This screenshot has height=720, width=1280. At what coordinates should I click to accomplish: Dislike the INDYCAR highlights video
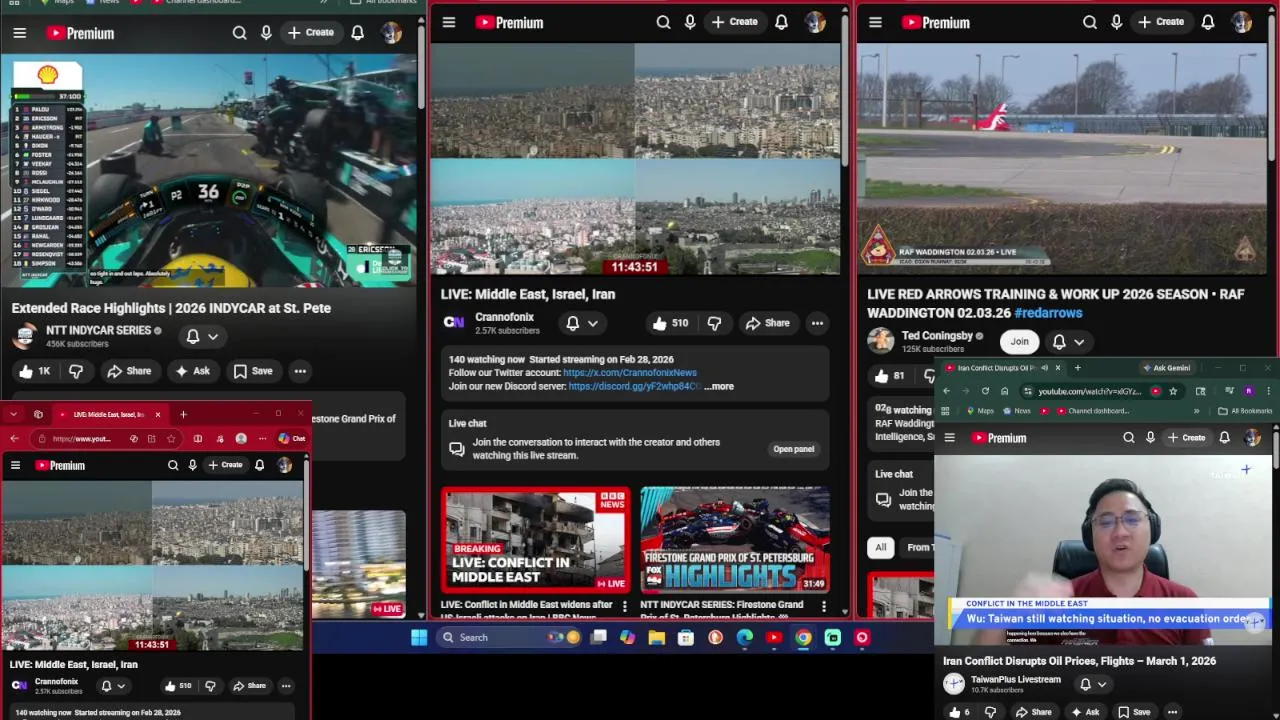[x=76, y=371]
